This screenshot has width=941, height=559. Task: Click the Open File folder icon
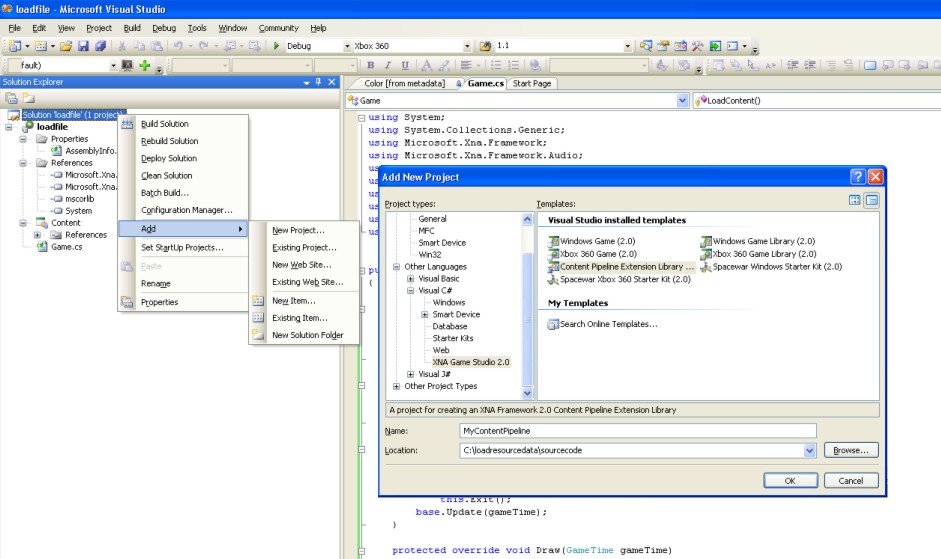[66, 46]
